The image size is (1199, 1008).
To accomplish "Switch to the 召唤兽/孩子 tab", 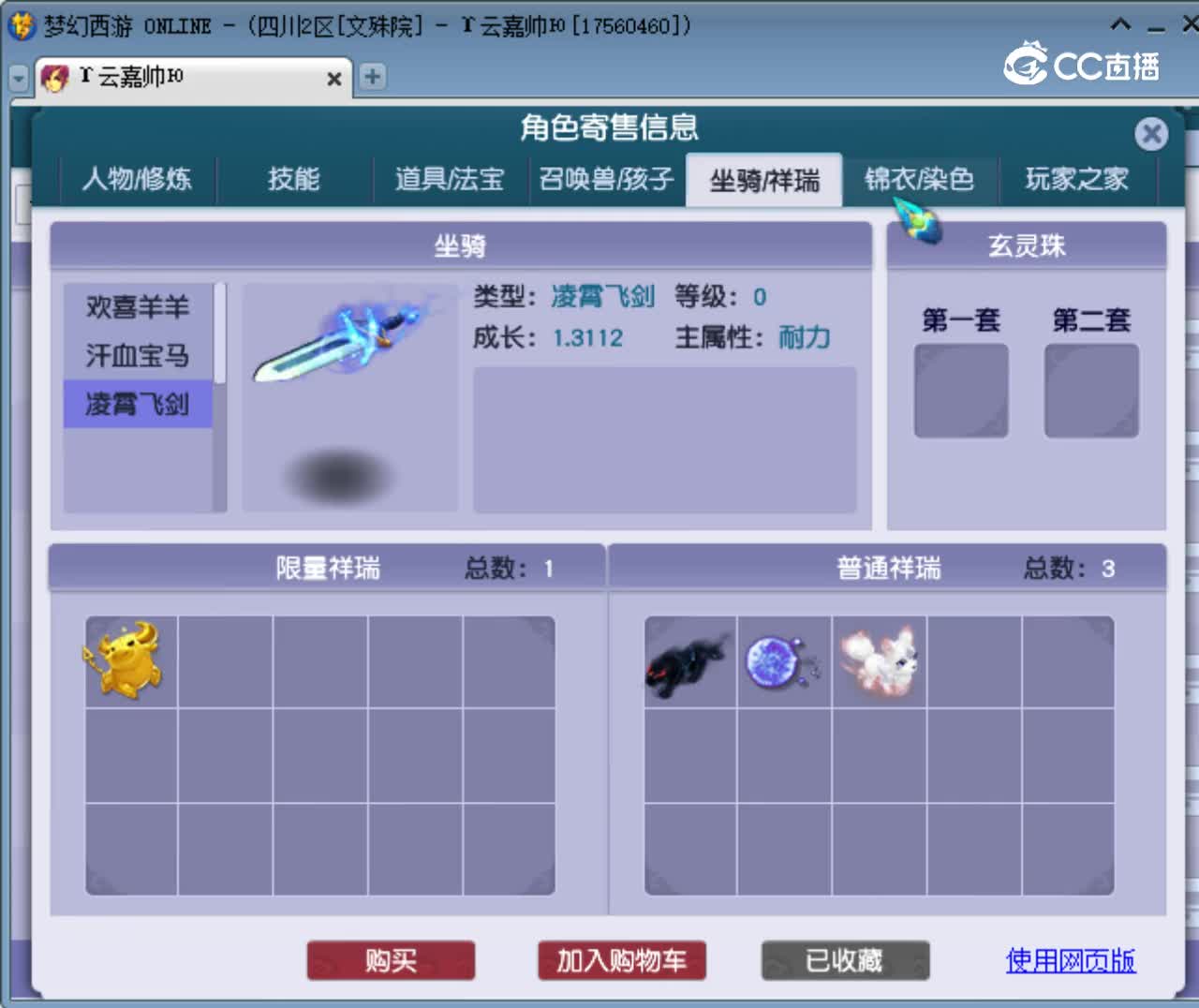I will [x=606, y=179].
